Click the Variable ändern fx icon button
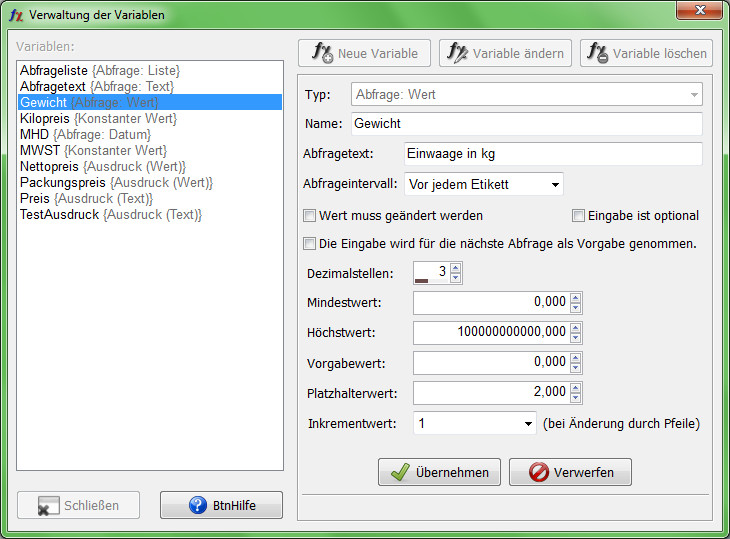This screenshot has width=730, height=539. (504, 53)
